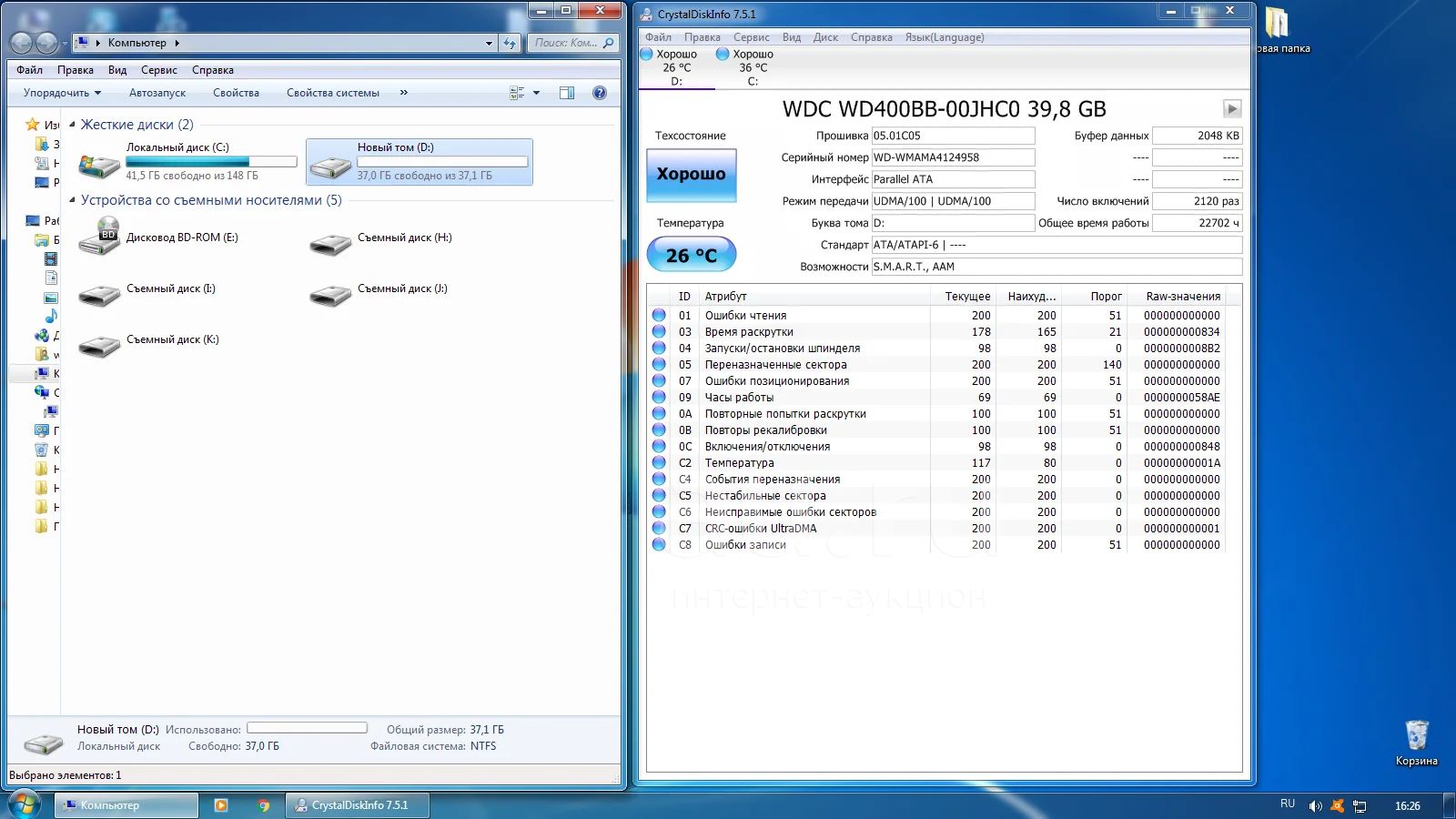Switch to CrystalDiskInfo taskbar button

point(358,805)
